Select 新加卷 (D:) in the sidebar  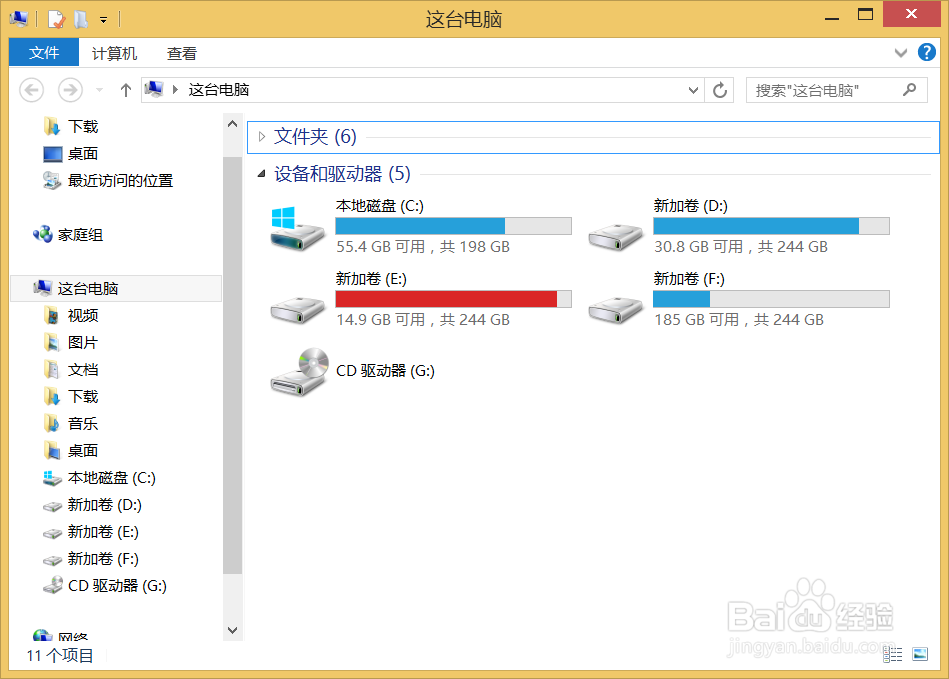pos(99,505)
